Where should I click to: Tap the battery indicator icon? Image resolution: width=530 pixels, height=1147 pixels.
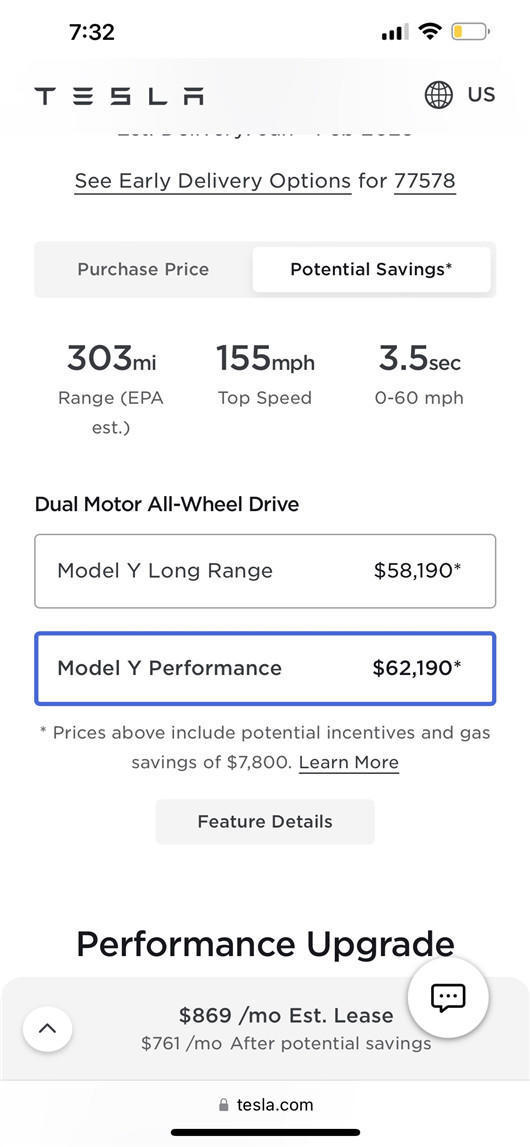click(471, 31)
